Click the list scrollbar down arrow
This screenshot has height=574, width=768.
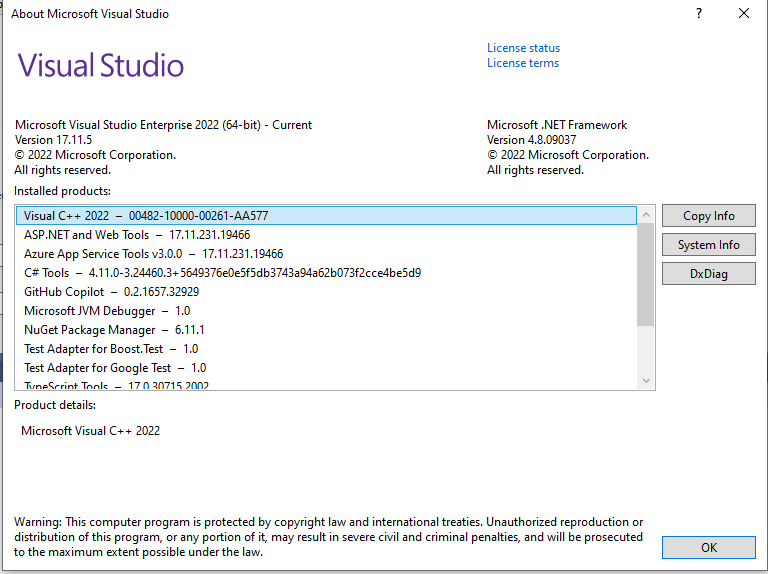646,381
